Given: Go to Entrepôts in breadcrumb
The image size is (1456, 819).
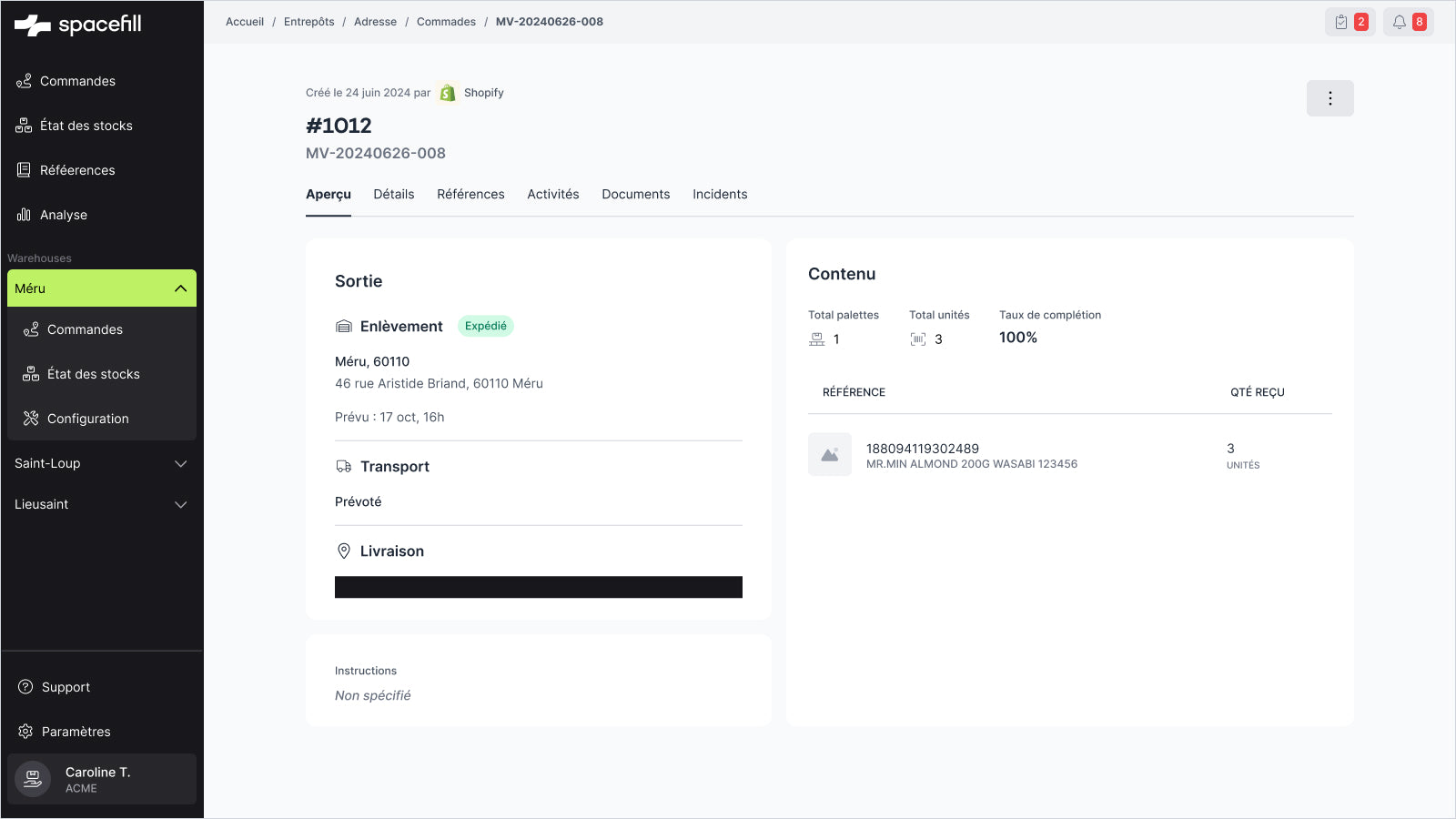Looking at the screenshot, I should point(308,22).
